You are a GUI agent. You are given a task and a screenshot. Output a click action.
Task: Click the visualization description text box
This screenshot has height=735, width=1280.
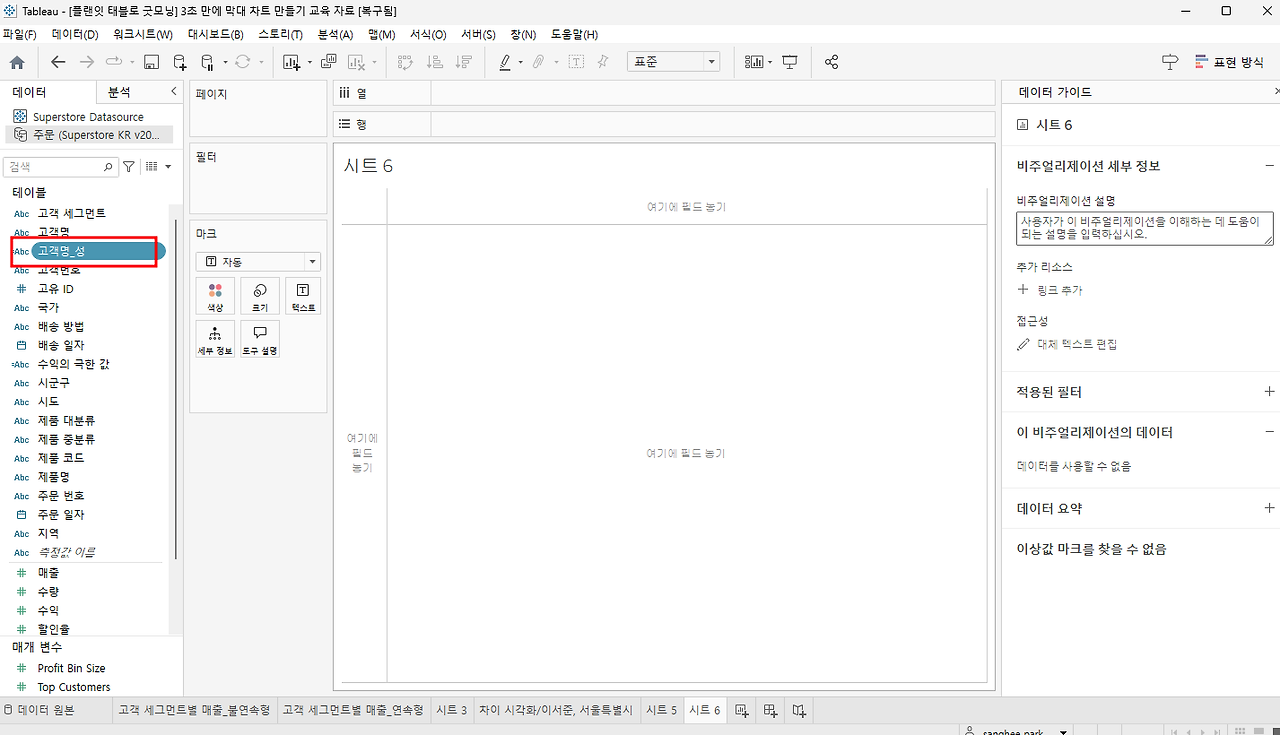tap(1145, 228)
